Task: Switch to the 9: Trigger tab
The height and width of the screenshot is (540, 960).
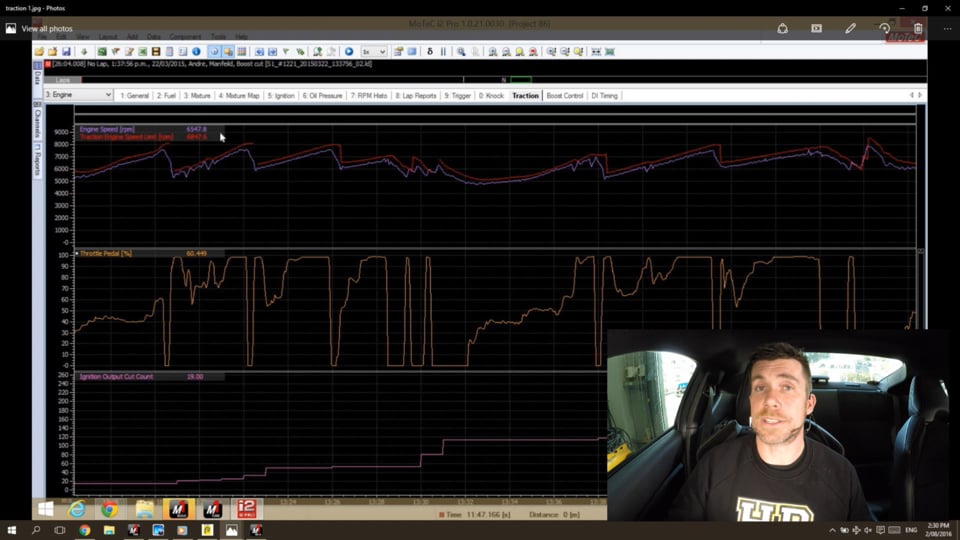Action: 457,96
